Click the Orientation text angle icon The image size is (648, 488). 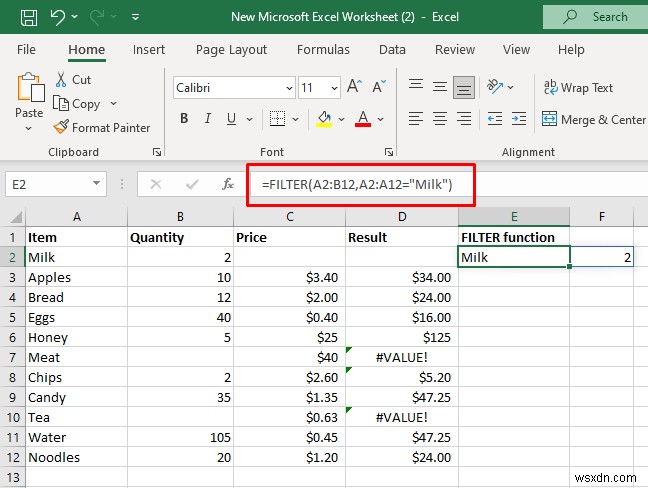click(495, 86)
